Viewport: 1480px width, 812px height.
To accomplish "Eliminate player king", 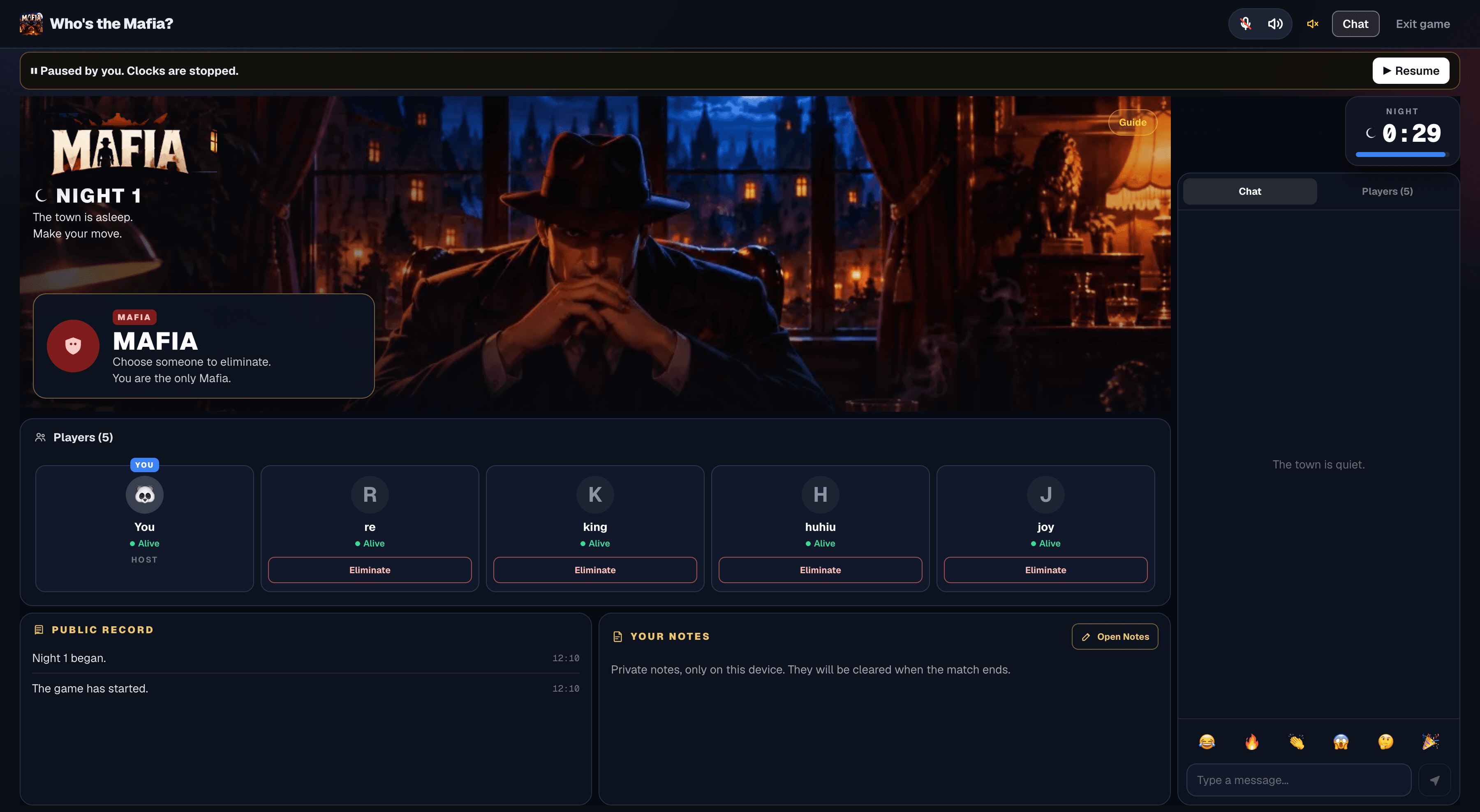I will tap(594, 570).
